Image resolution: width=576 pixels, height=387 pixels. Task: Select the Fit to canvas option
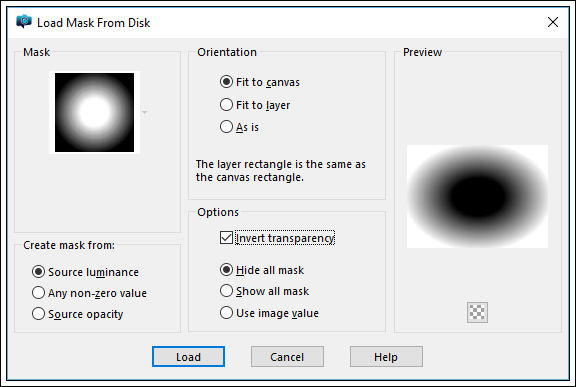point(260,82)
